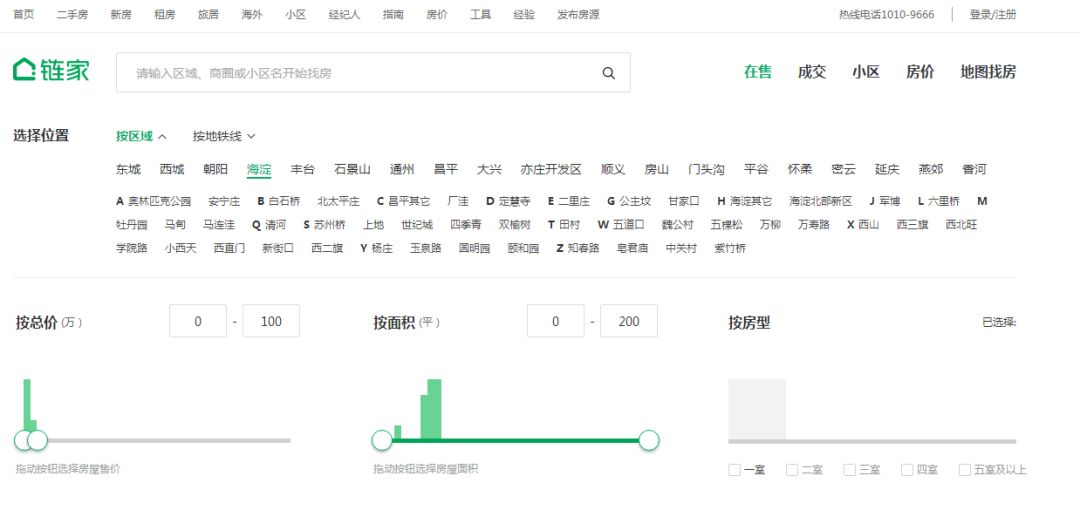Choose the 西直门 area

coord(229,248)
